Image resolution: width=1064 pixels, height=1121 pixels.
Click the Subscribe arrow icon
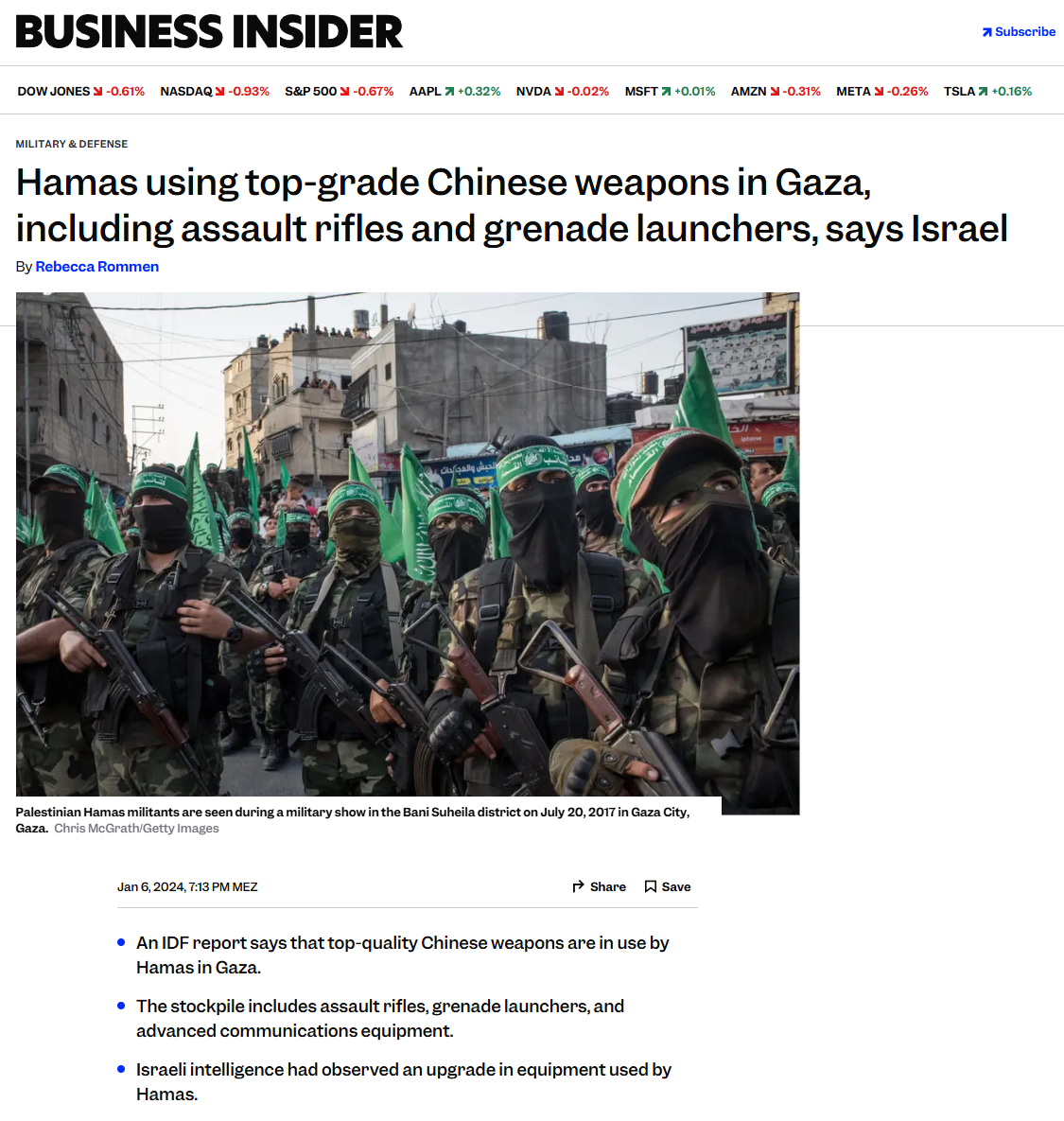[986, 32]
